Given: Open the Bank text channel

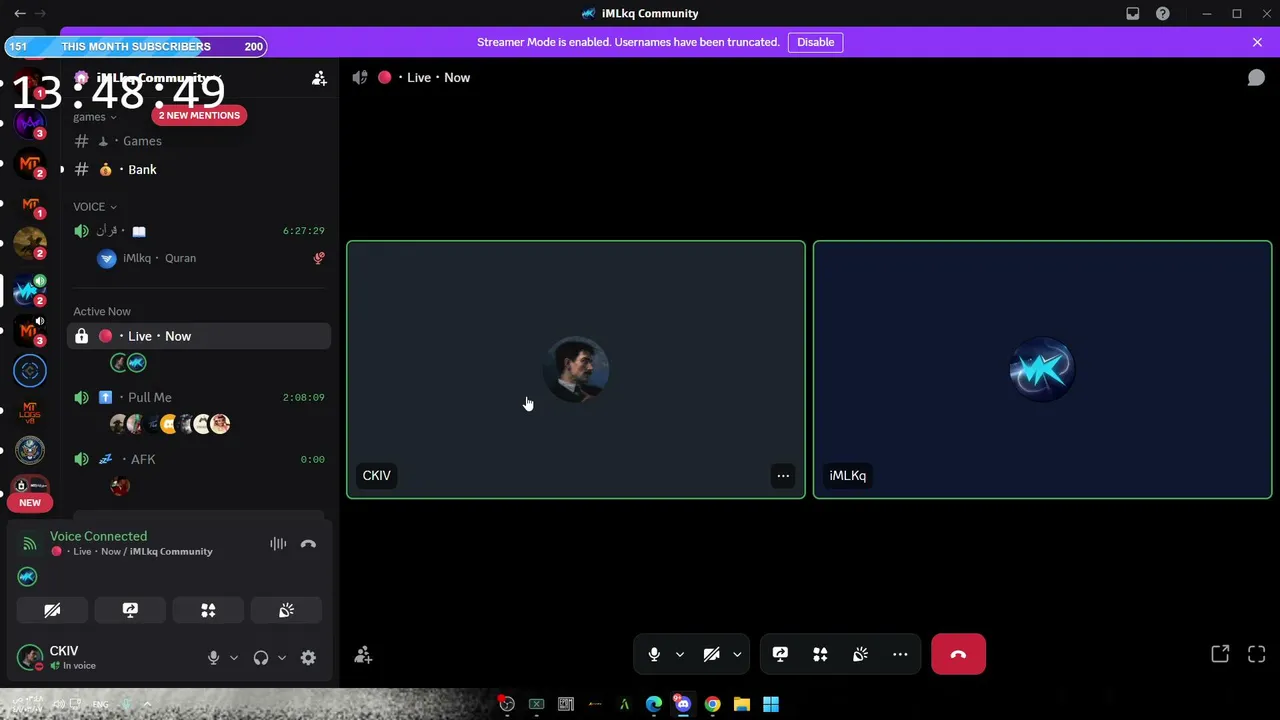Looking at the screenshot, I should tap(199, 169).
